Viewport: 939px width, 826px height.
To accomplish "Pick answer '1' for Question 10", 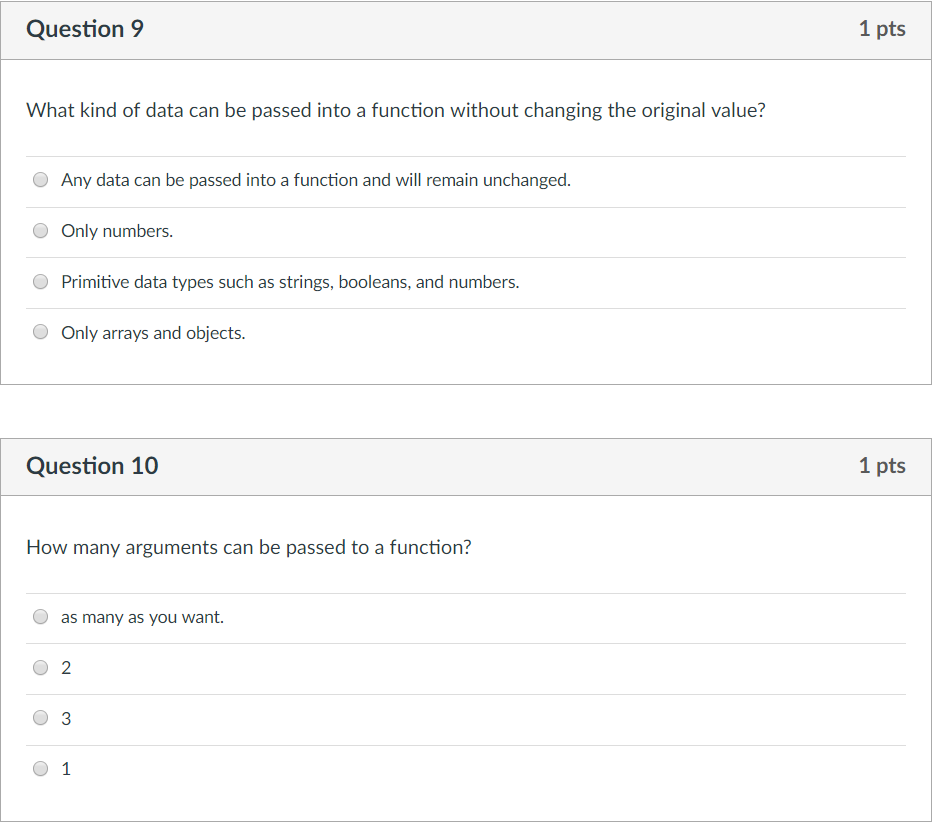I will (x=65, y=768).
